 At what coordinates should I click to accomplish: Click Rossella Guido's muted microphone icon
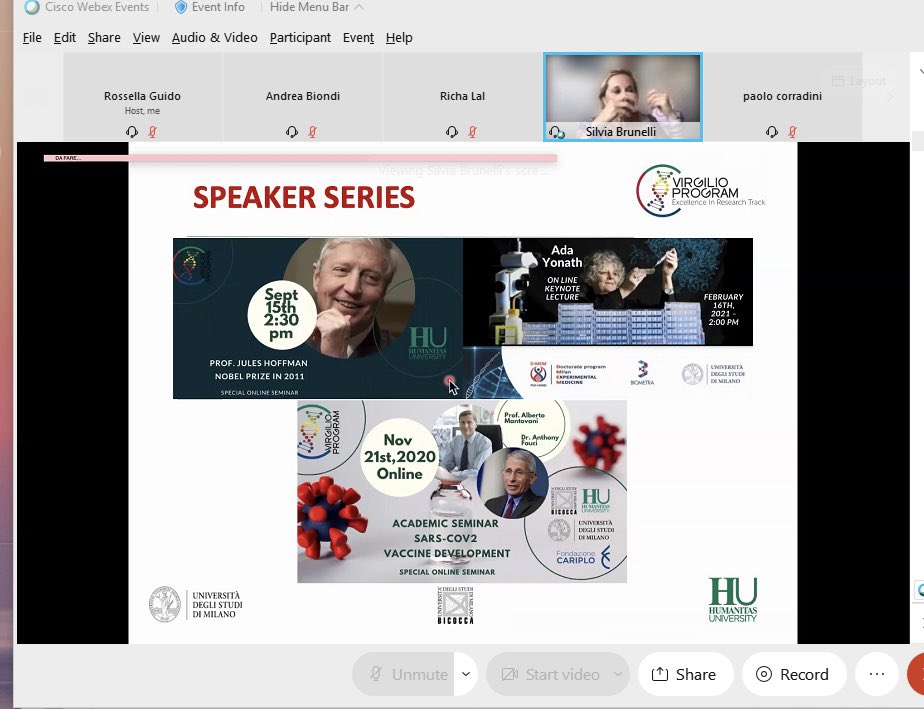click(x=153, y=132)
